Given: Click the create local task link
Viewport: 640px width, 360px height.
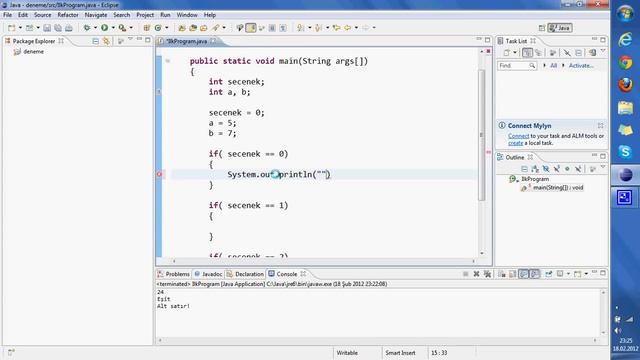Looking at the screenshot, I should pyautogui.click(x=516, y=143).
